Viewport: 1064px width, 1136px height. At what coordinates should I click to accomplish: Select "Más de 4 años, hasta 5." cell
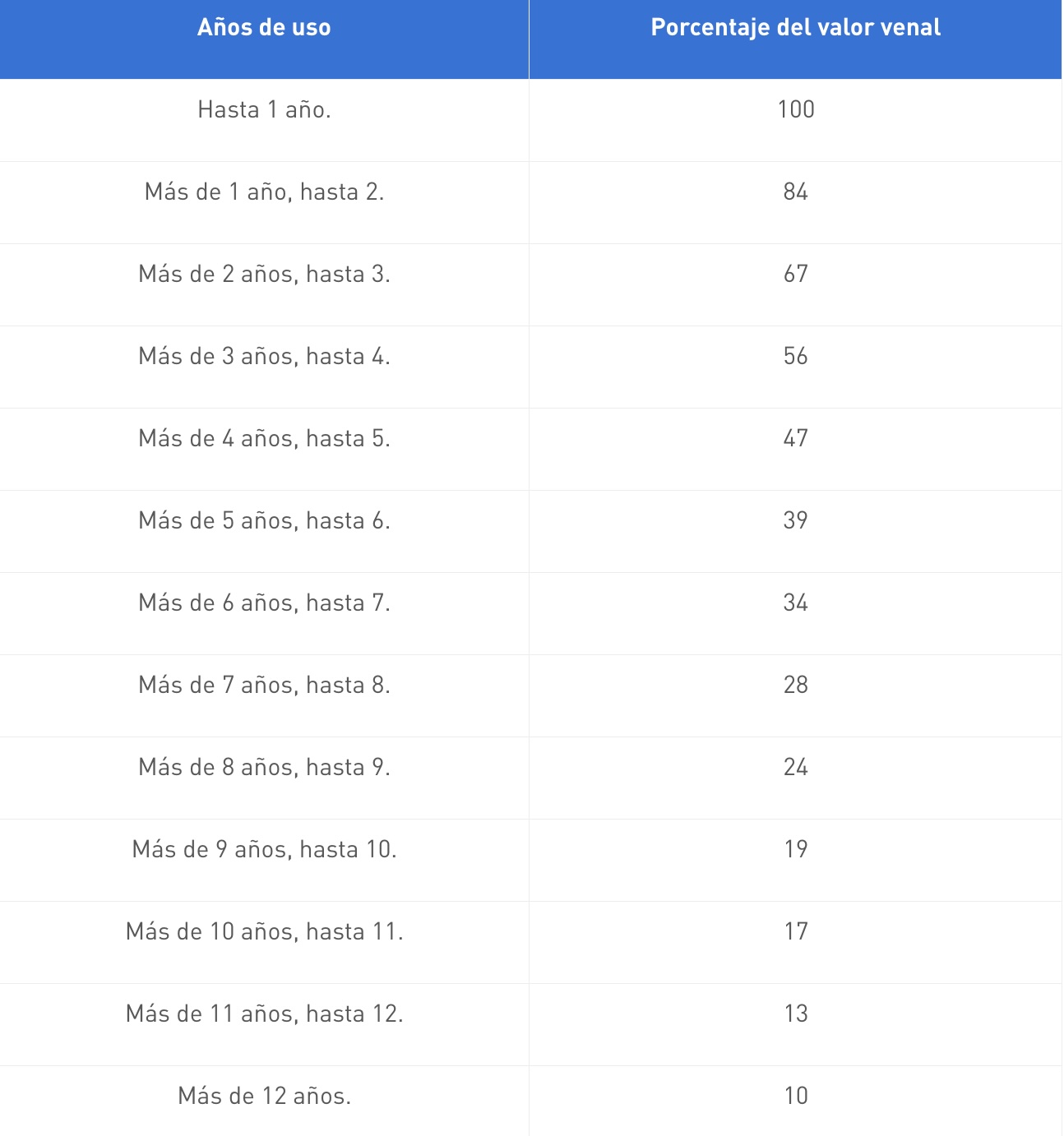[264, 438]
